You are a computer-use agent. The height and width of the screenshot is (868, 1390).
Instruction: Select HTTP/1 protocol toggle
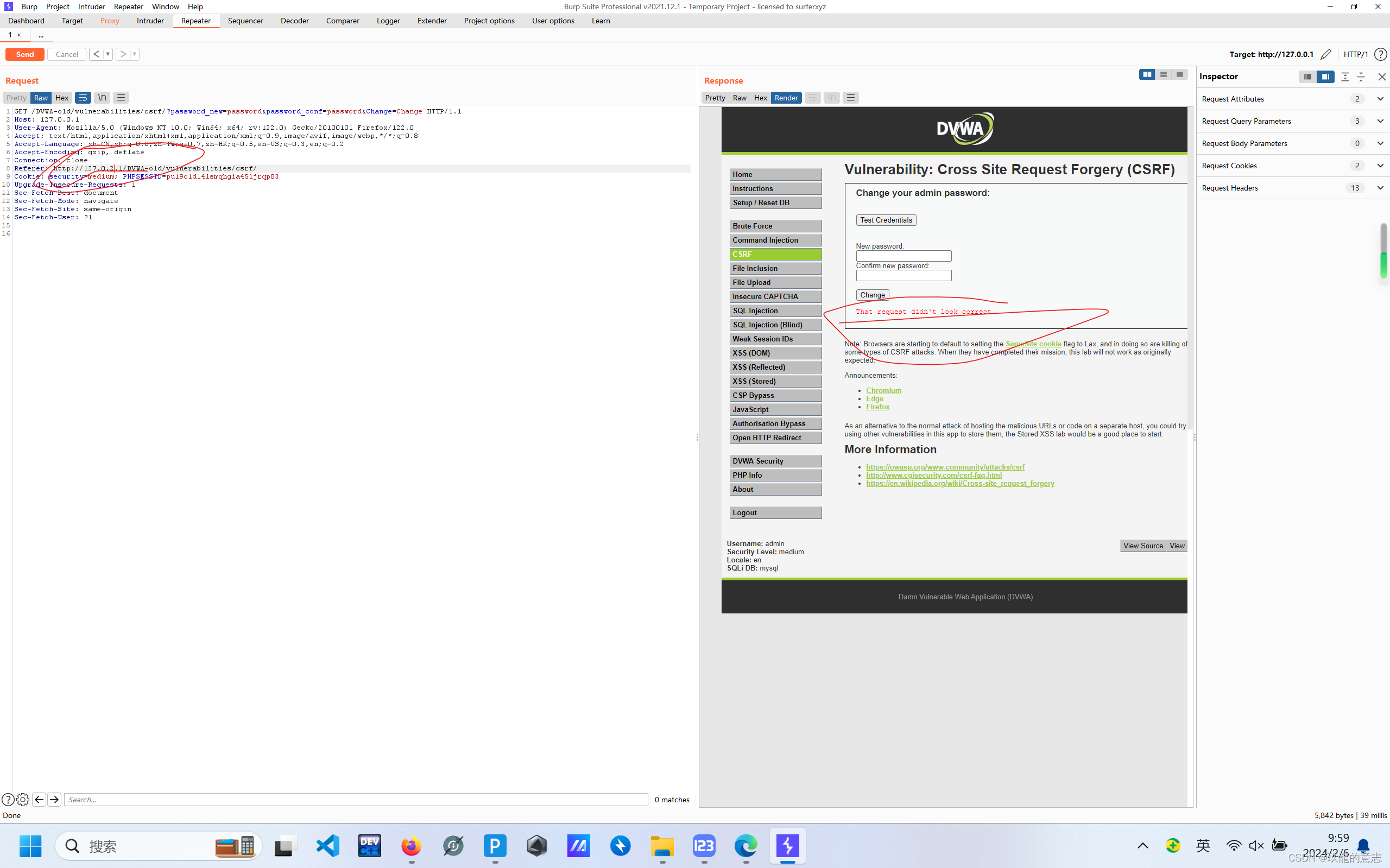pyautogui.click(x=1356, y=54)
